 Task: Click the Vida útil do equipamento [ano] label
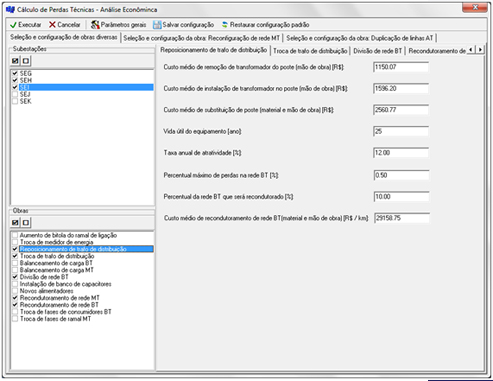pos(202,131)
